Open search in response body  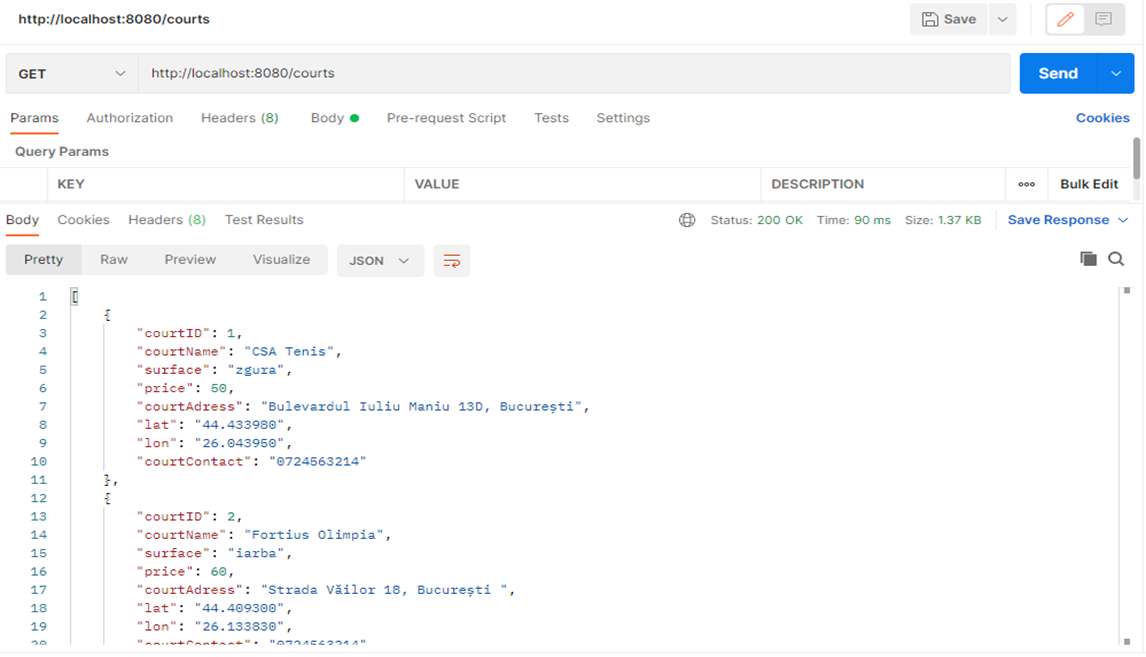[x=1116, y=258]
